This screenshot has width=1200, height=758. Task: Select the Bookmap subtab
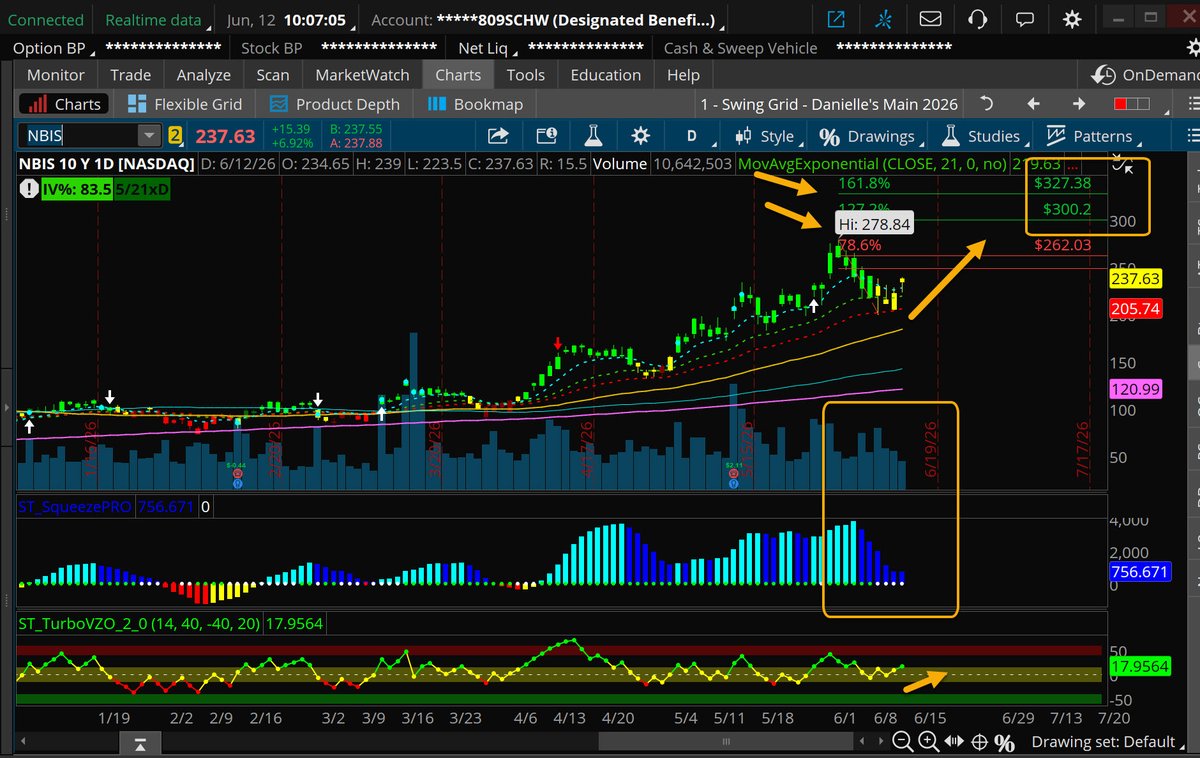[476, 104]
